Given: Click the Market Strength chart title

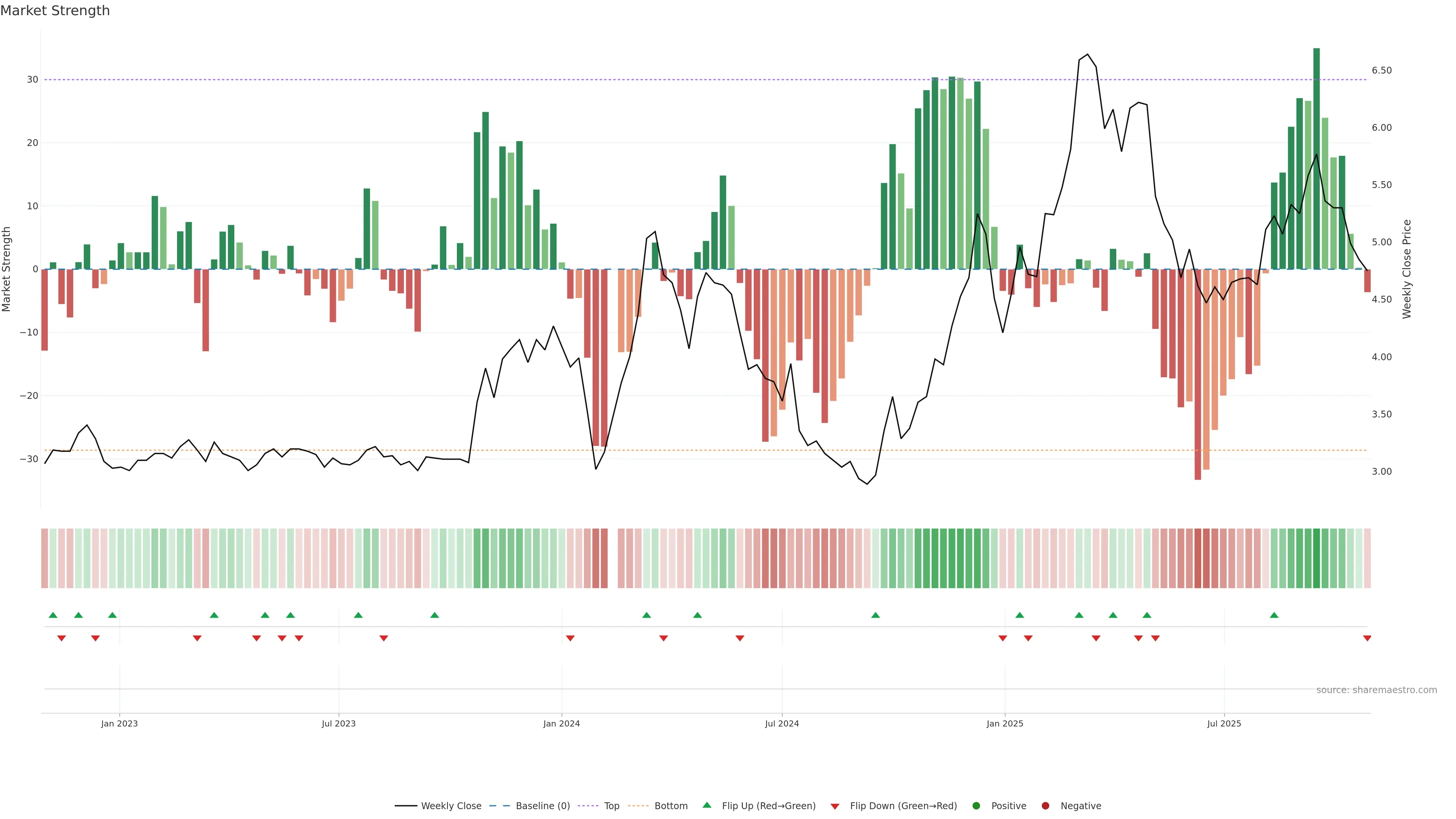Looking at the screenshot, I should coord(55,11).
